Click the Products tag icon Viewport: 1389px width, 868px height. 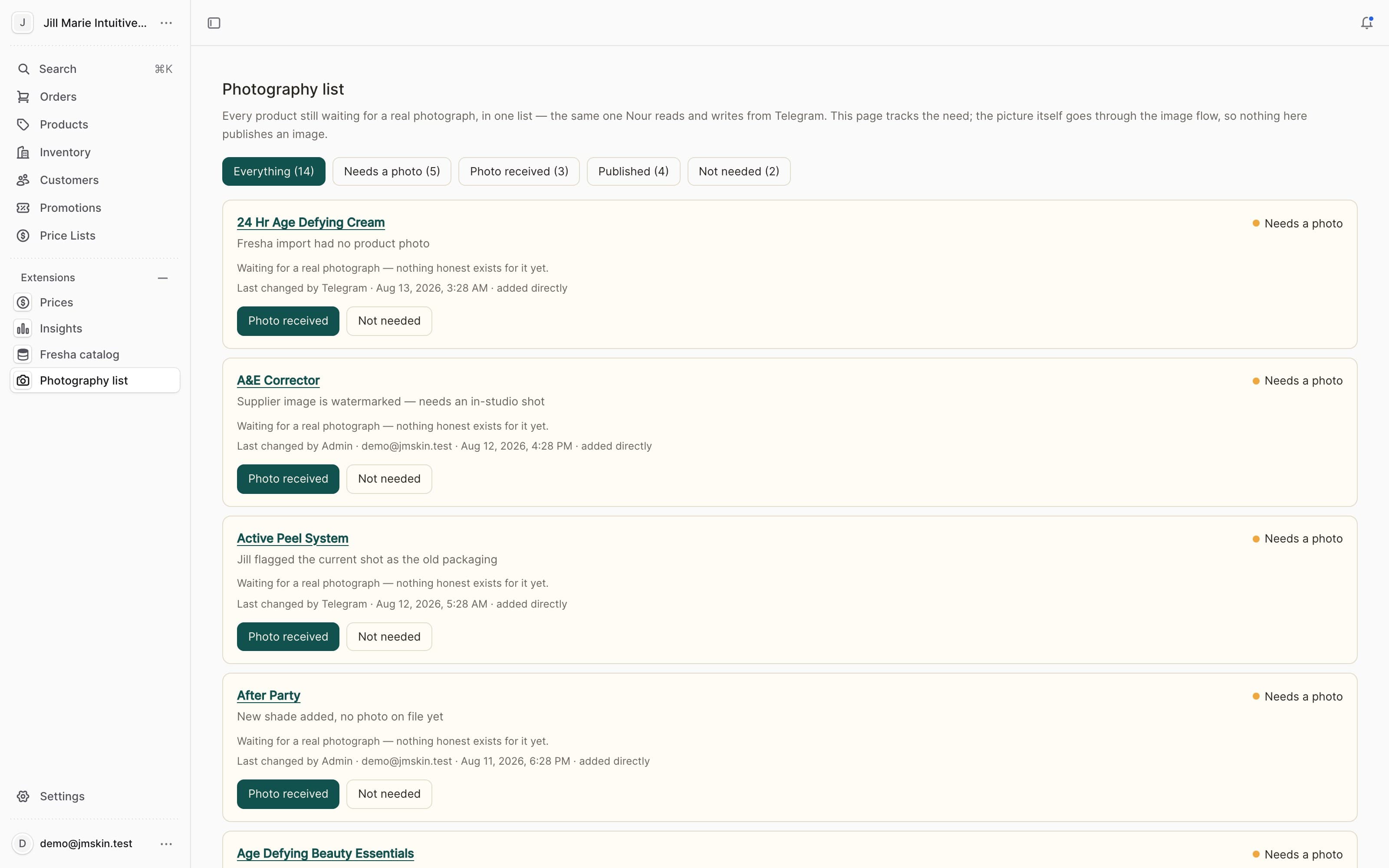(x=23, y=125)
